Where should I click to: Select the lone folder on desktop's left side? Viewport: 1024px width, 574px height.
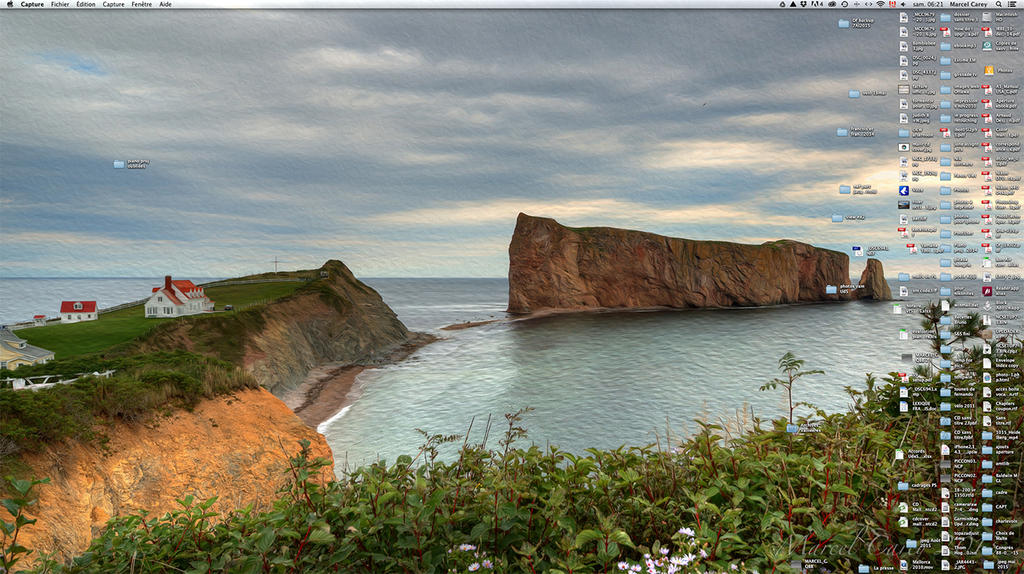(x=120, y=163)
